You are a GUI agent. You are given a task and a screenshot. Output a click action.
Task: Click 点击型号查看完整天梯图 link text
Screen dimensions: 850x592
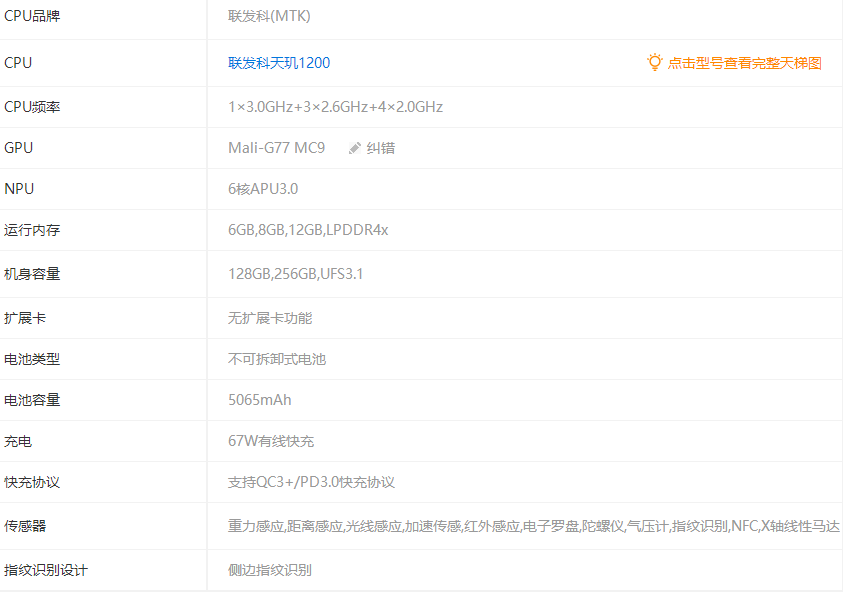[x=744, y=63]
